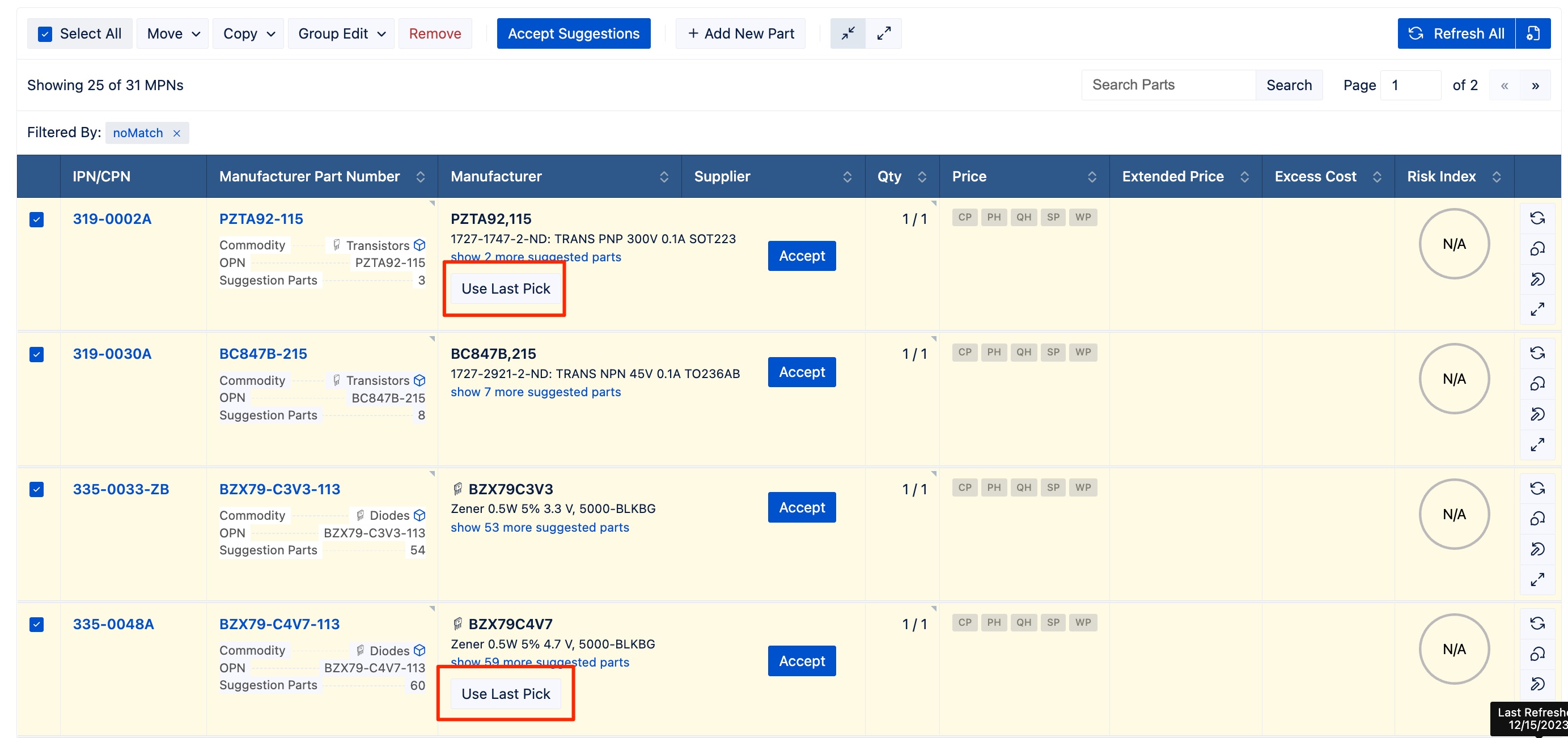Go to the previous page with the « arrow
1568x738 pixels.
point(1504,85)
